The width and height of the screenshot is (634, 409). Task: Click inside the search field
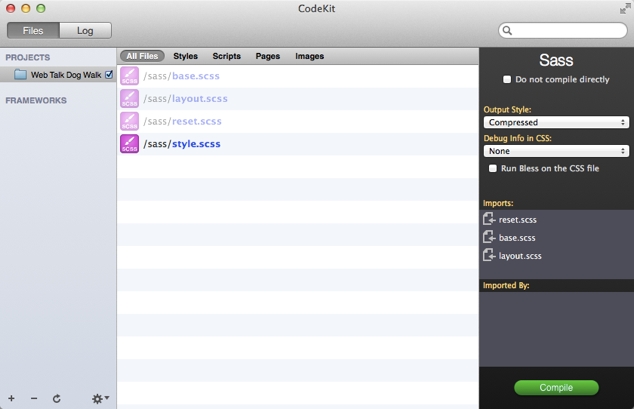(562, 30)
